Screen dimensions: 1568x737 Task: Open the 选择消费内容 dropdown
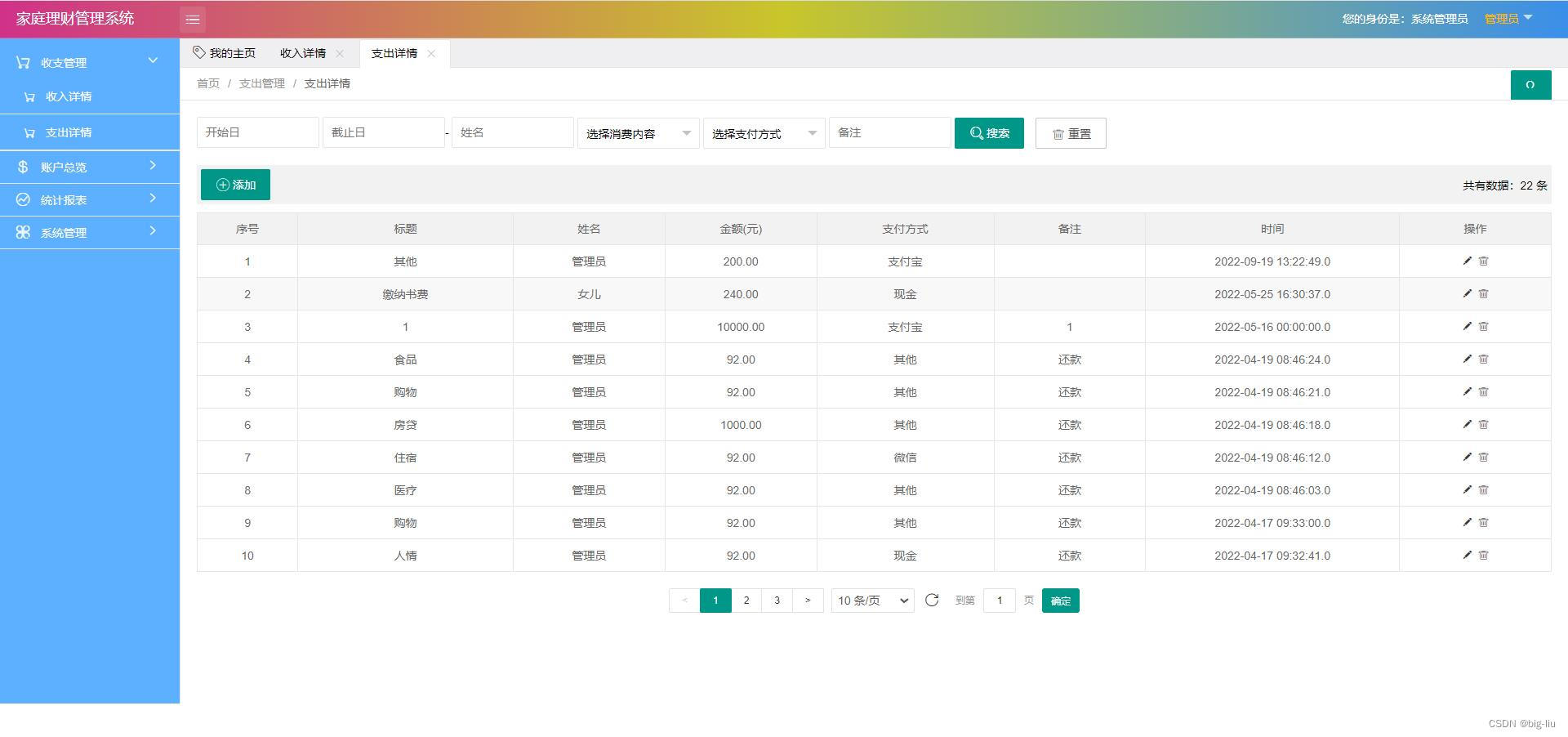(638, 133)
